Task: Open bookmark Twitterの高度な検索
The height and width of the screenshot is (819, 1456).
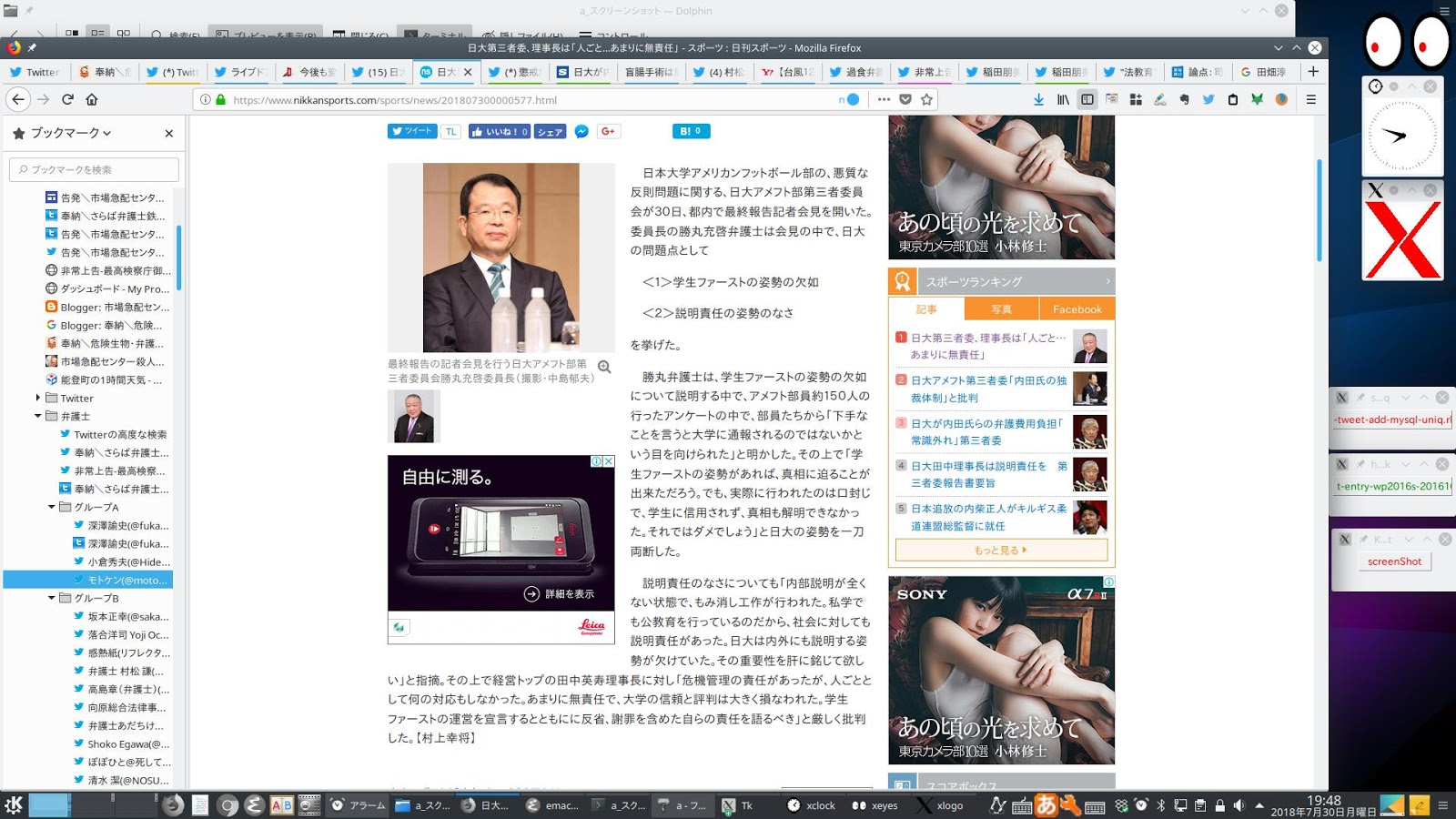Action: click(x=120, y=434)
